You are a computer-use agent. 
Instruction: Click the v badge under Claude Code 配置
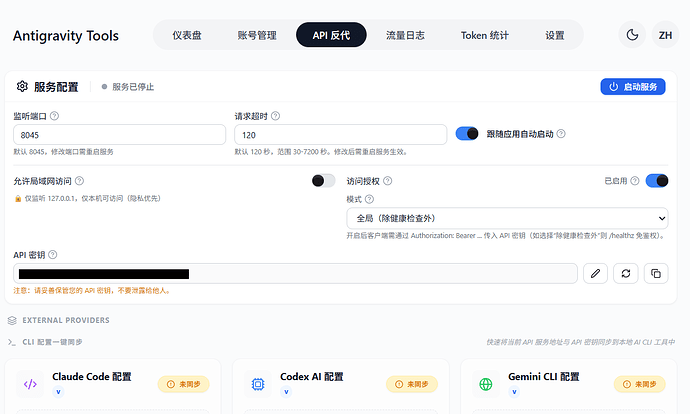[58, 392]
